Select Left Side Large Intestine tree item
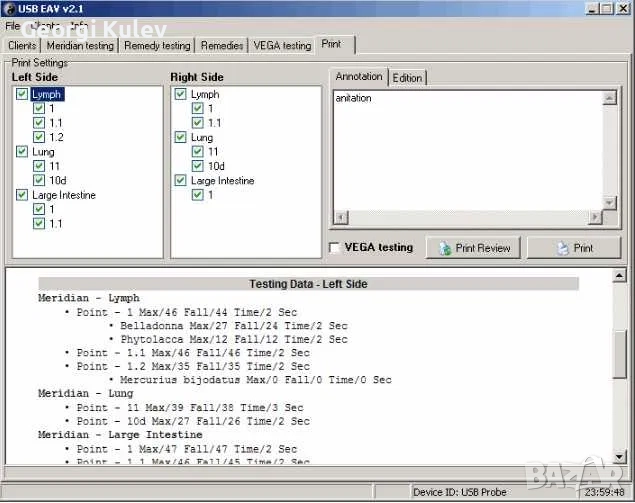The height and width of the screenshot is (503, 635). [x=63, y=196]
